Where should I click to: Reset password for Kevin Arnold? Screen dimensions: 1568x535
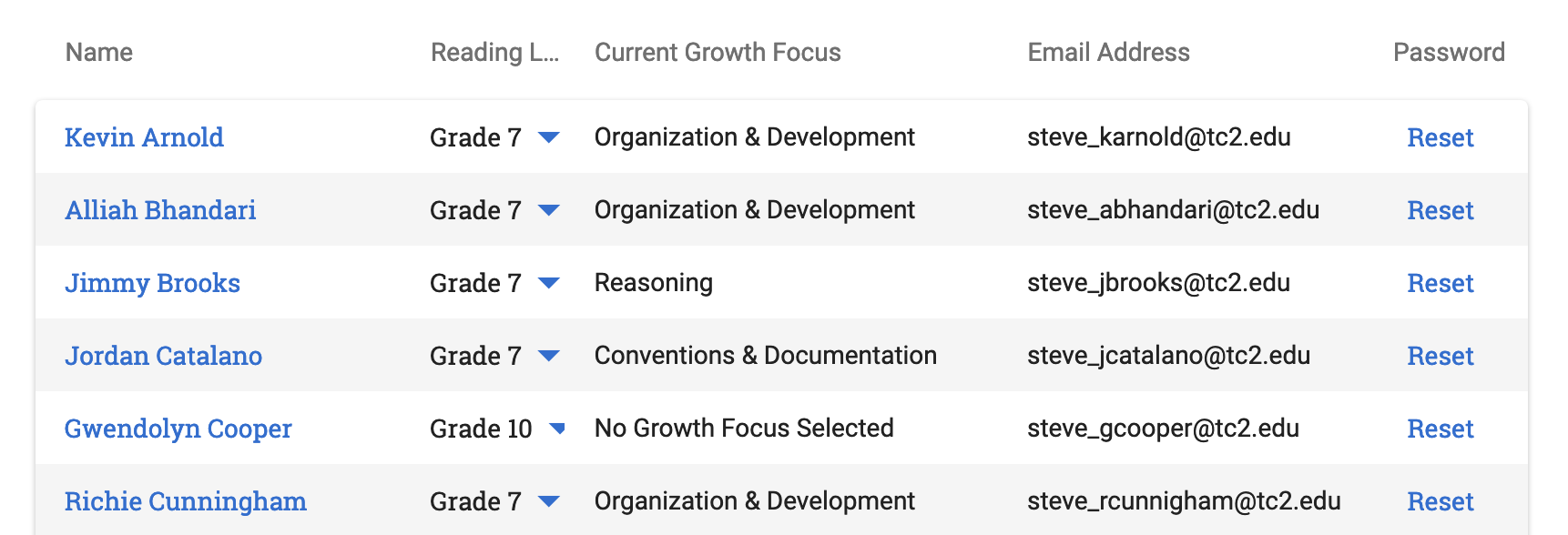pyautogui.click(x=1440, y=137)
